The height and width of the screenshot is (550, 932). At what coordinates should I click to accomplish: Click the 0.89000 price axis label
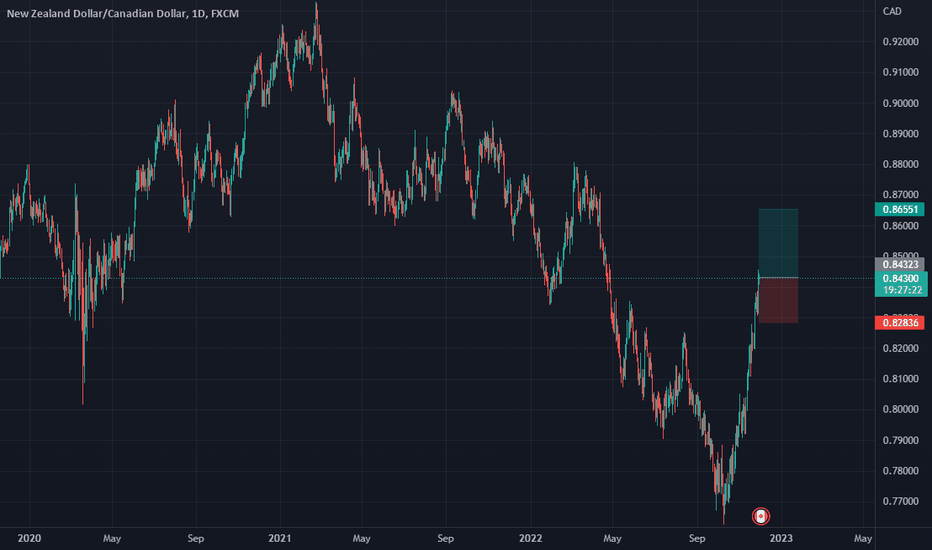(x=900, y=134)
